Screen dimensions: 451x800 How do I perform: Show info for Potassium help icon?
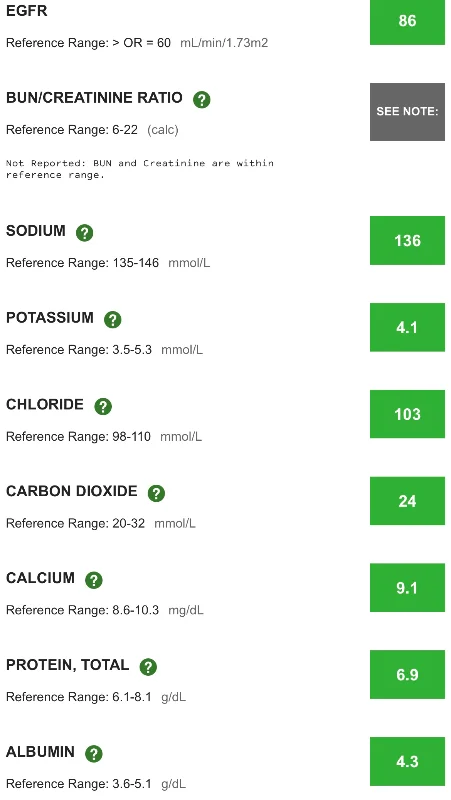(113, 319)
